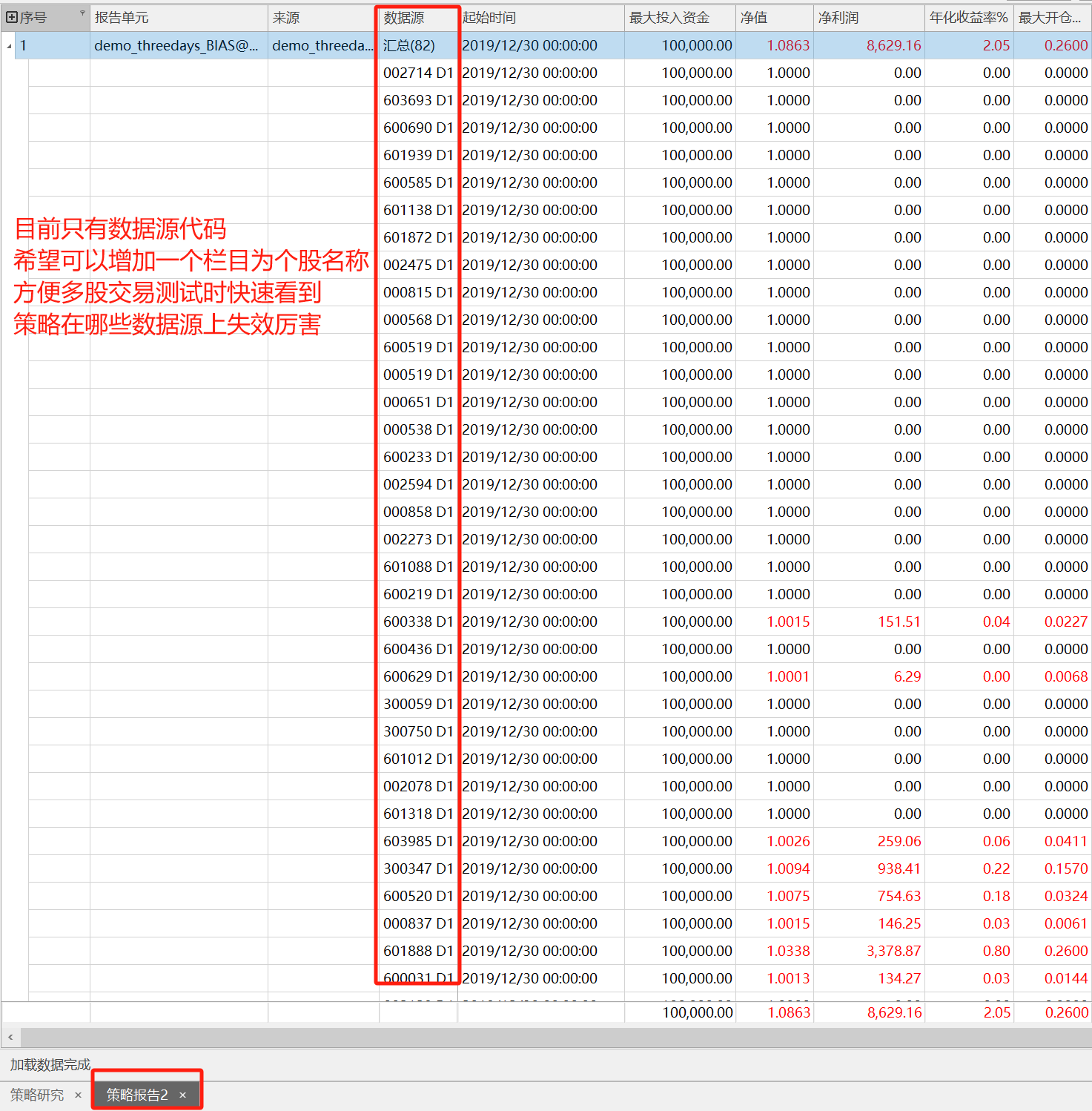This screenshot has height=1111, width=1092.
Task: Click net profit value 151.51
Action: [x=899, y=622]
